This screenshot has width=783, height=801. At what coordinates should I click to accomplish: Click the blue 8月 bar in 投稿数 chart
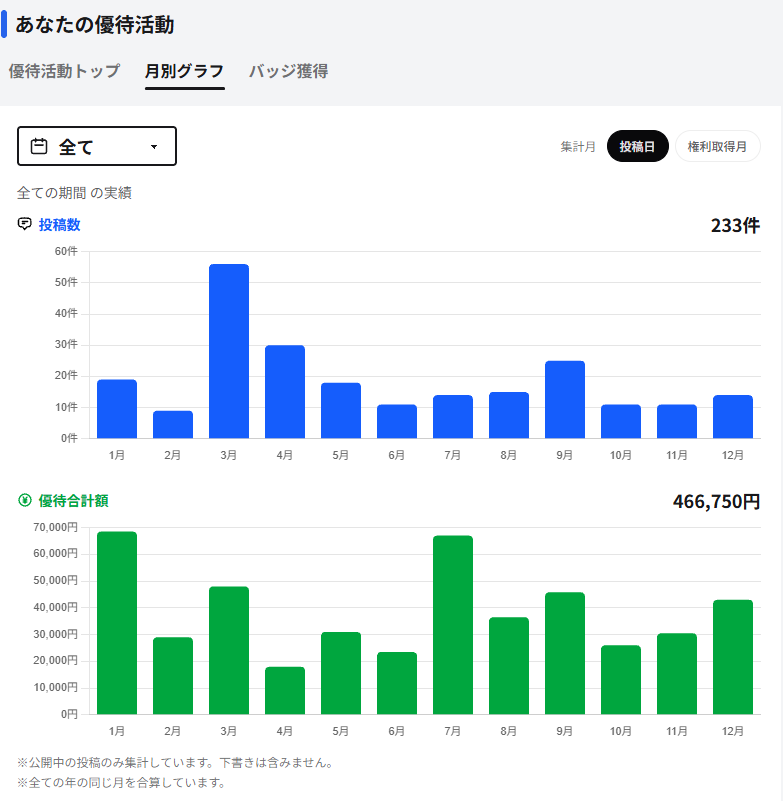(x=509, y=415)
